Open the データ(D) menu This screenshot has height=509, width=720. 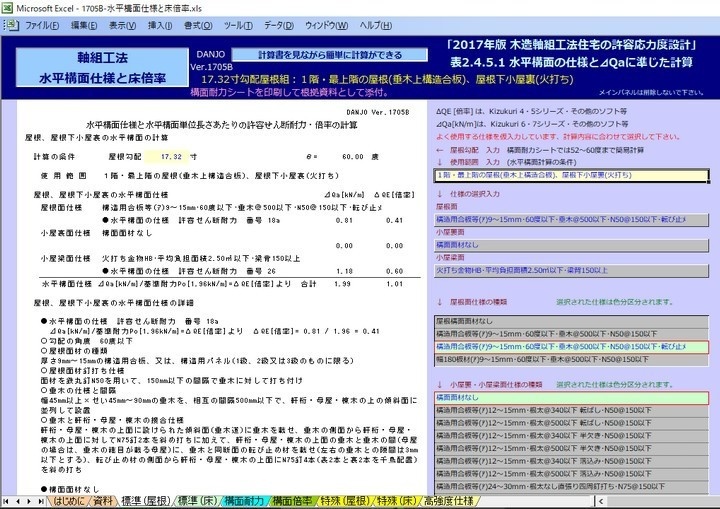(279, 25)
